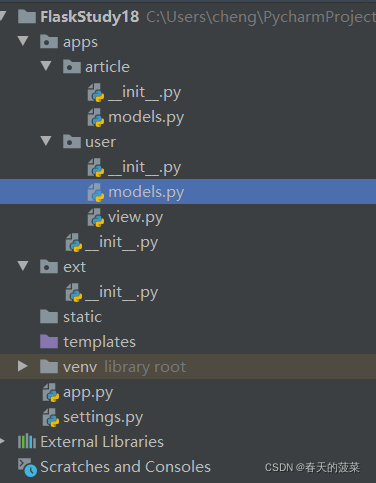
Task: Select __init__.py directly under apps
Action: click(122, 243)
